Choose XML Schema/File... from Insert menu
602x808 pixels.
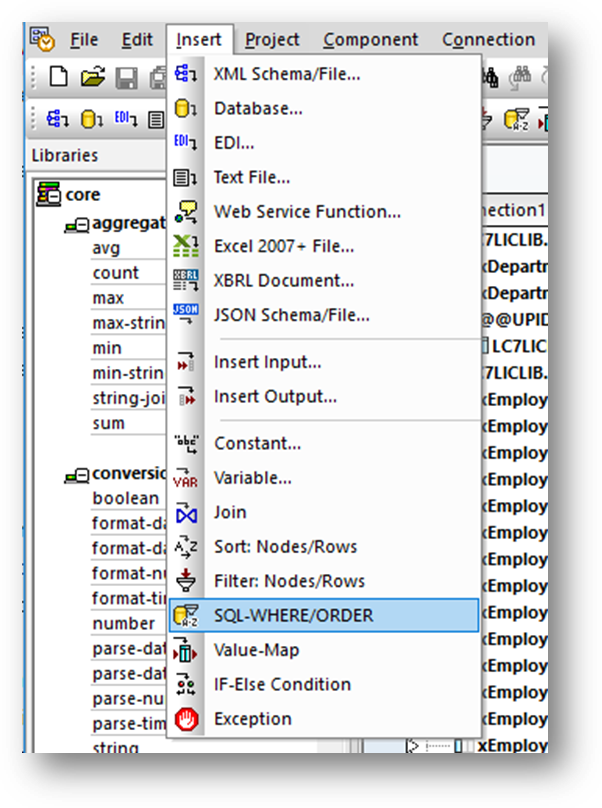point(324,74)
